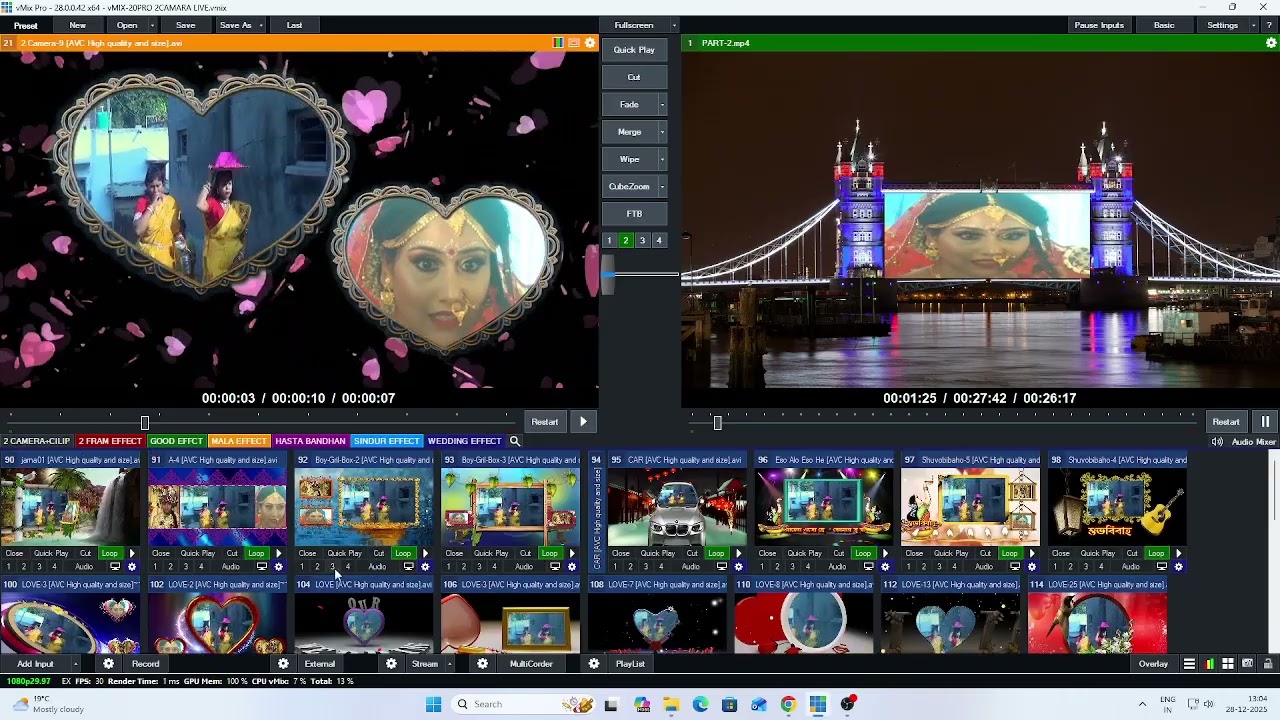Open output settings gear in green header
Screen dimensions: 1280x720
pyautogui.click(x=1271, y=43)
